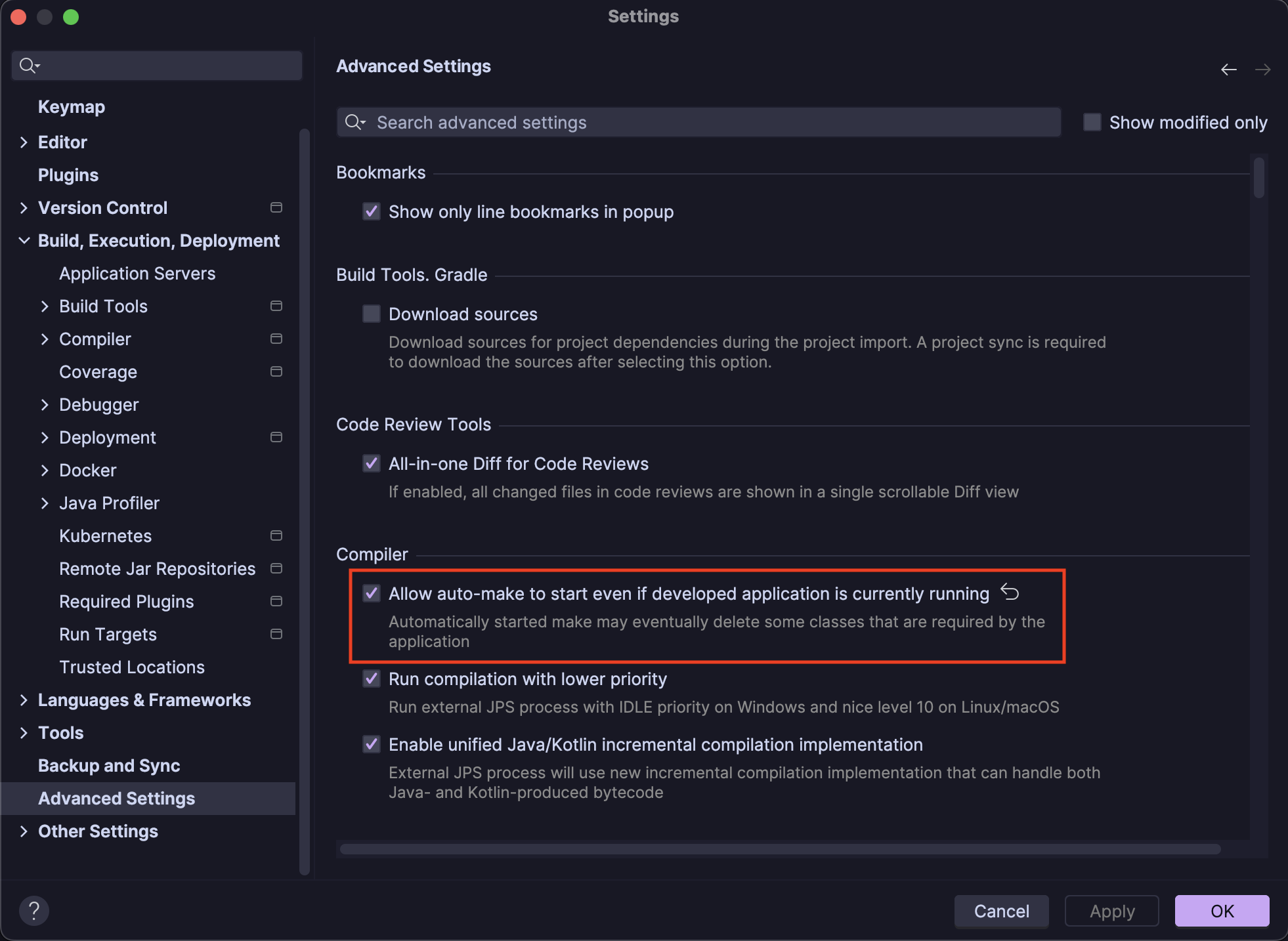The width and height of the screenshot is (1288, 941).
Task: Click the project-level icon beside Run Targets
Action: pyautogui.click(x=276, y=634)
